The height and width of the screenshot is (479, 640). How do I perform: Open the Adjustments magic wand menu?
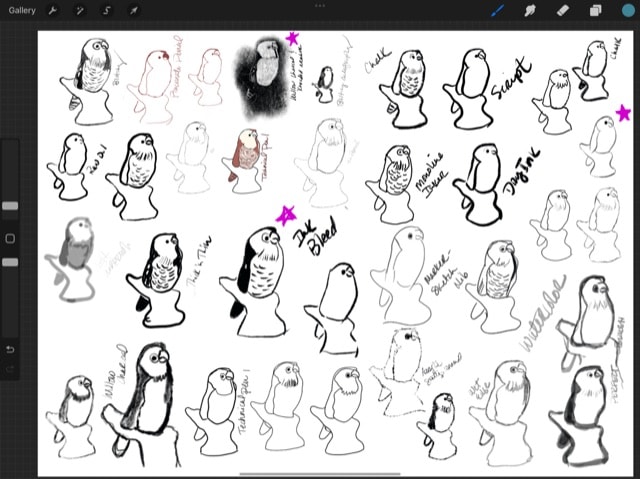tap(80, 11)
